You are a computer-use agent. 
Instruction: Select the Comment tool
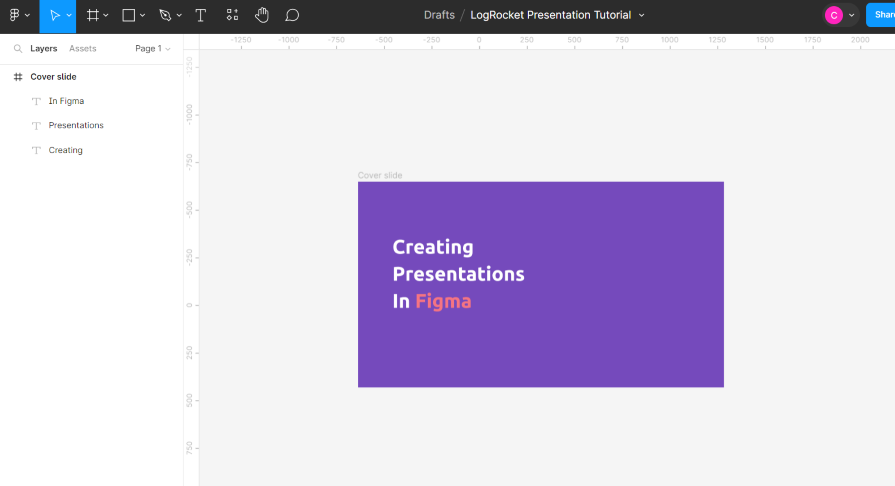coord(292,15)
